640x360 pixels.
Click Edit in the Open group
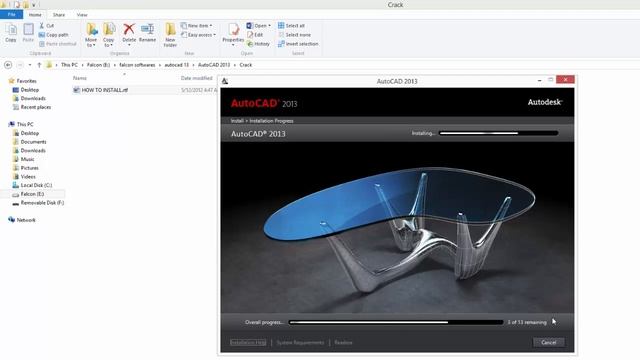coord(255,35)
